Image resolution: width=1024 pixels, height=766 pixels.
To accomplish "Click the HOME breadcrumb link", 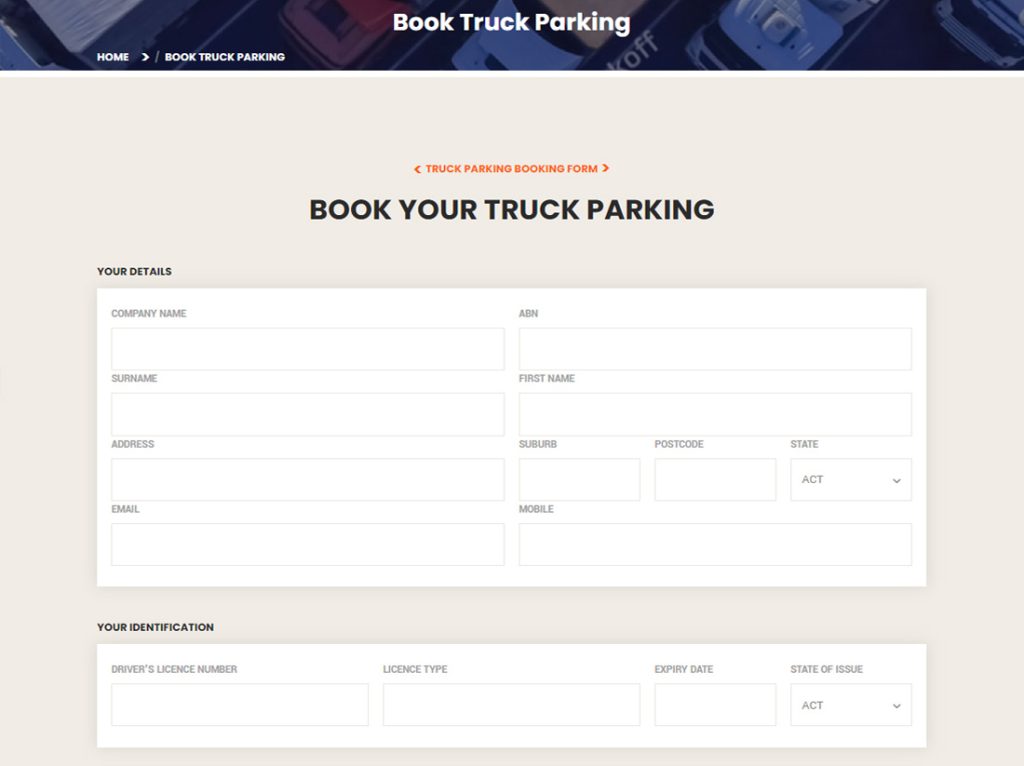I will [113, 57].
